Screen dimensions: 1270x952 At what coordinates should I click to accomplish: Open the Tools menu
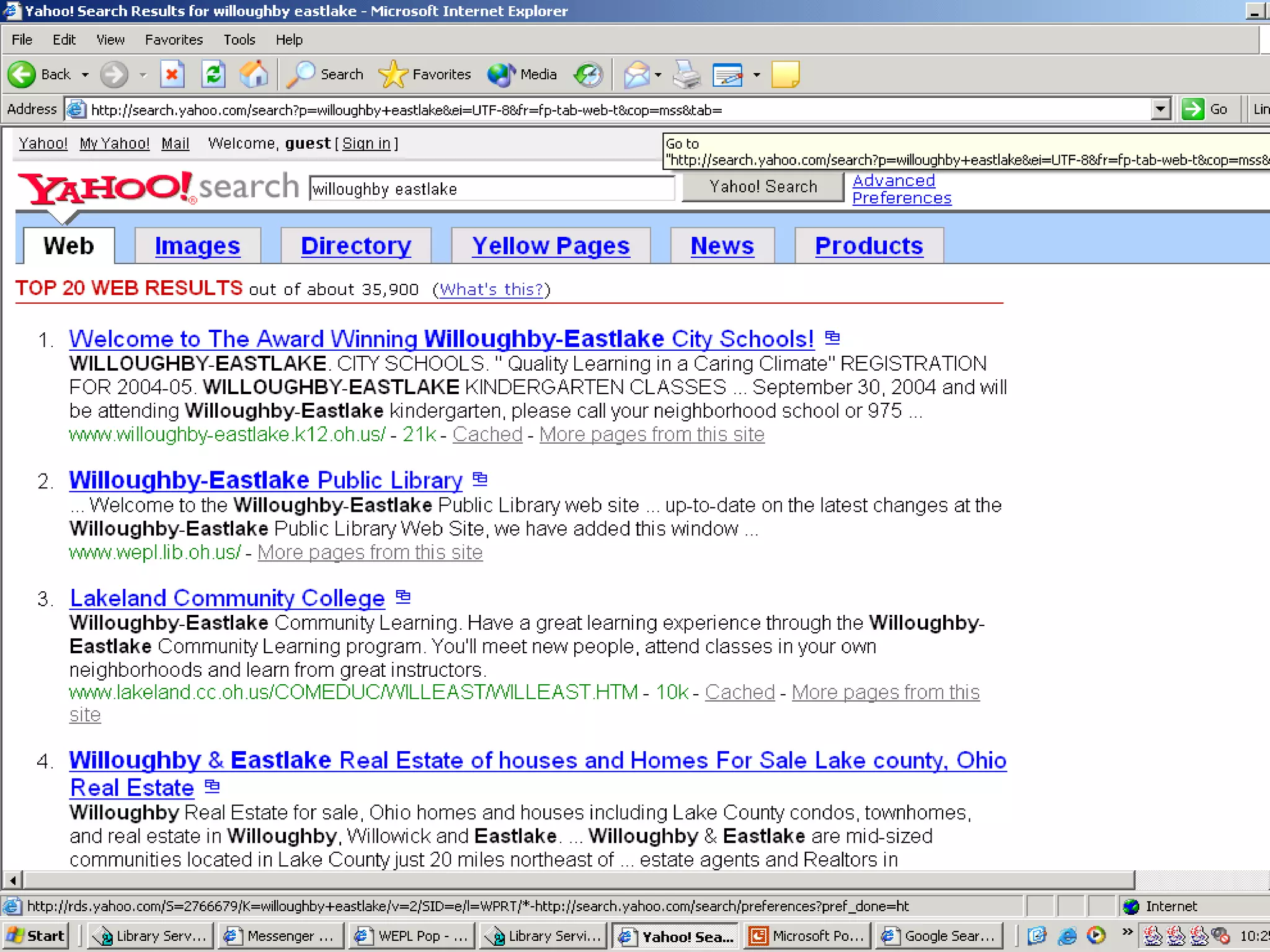239,40
